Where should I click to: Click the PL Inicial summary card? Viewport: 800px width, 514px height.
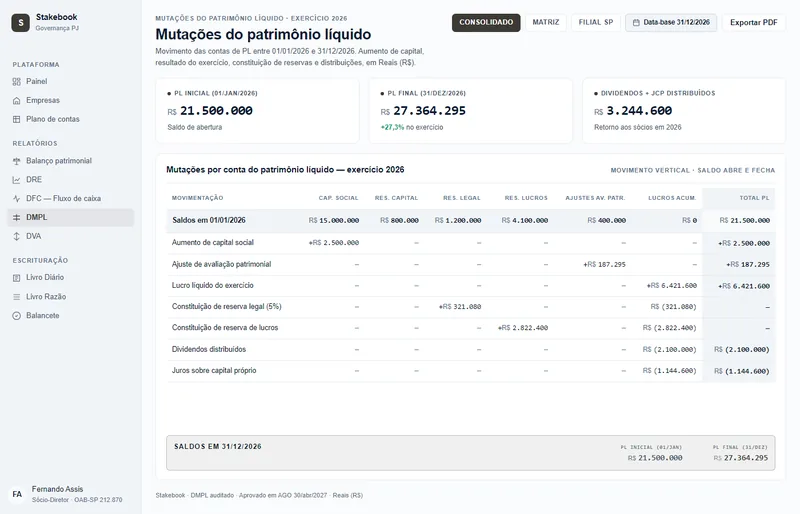pos(257,111)
